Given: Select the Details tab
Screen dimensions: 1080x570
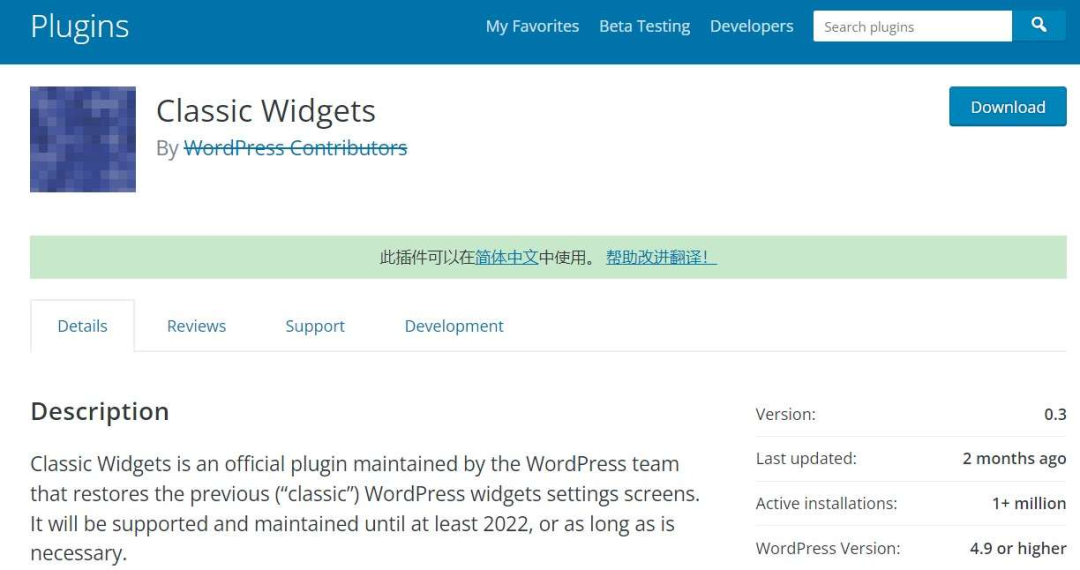Looking at the screenshot, I should [83, 326].
